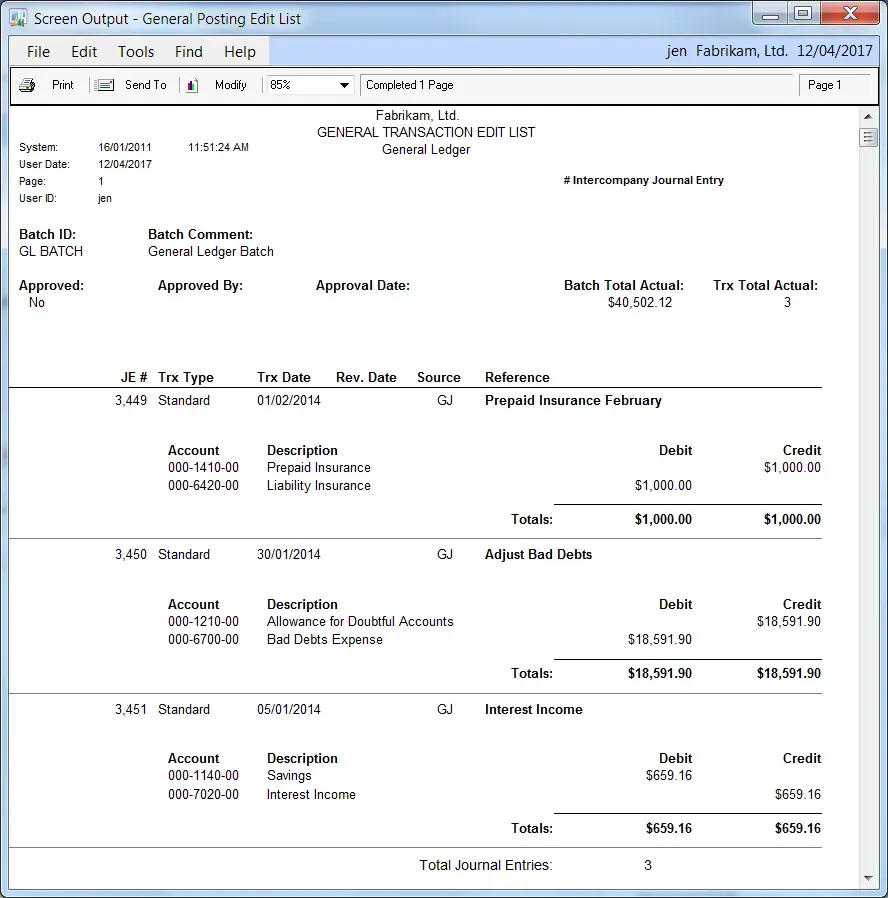Open the File menu

pos(38,52)
